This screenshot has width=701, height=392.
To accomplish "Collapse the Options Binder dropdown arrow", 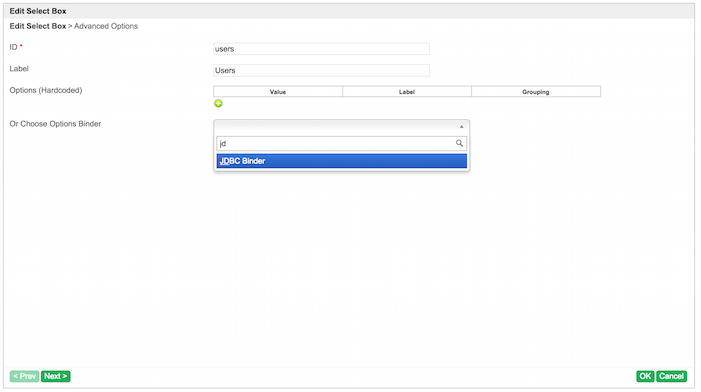I will coord(461,126).
